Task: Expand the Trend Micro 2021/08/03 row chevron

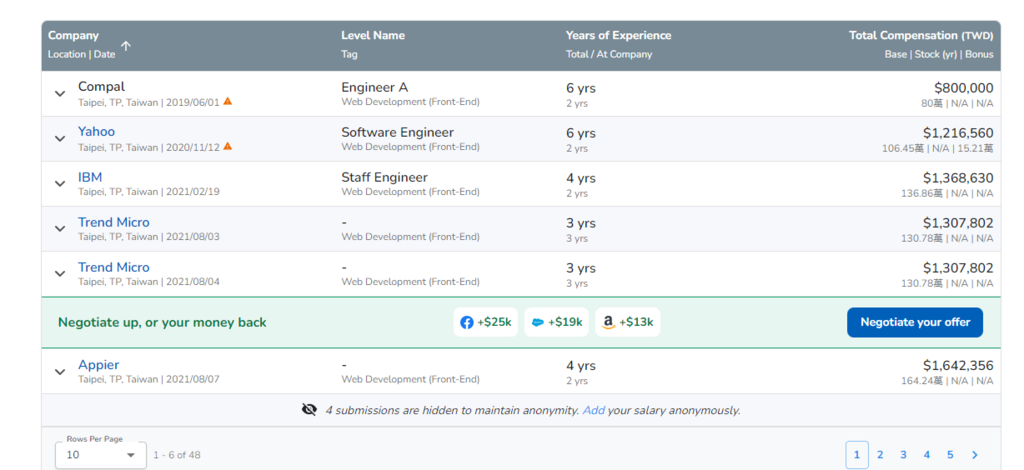Action: pyautogui.click(x=60, y=228)
